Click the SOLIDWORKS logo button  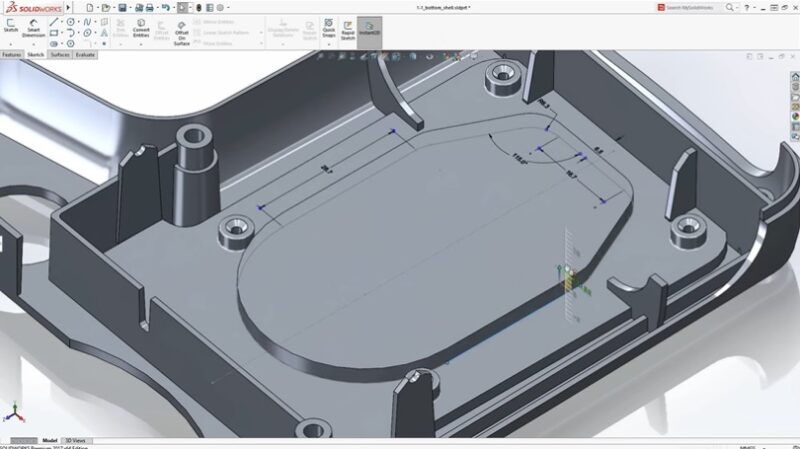[x=34, y=8]
